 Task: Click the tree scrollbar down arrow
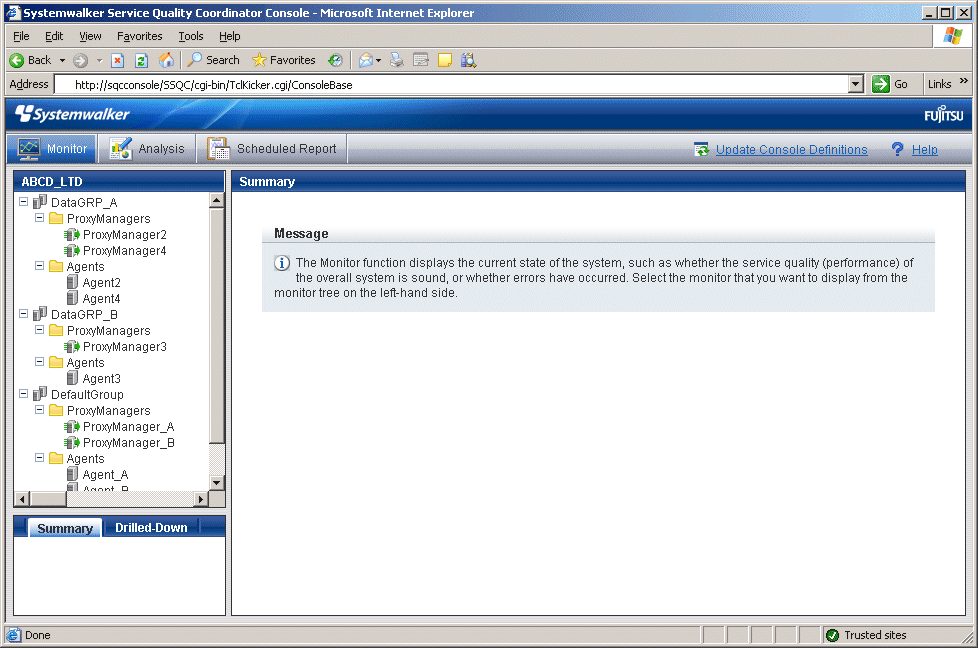click(216, 483)
